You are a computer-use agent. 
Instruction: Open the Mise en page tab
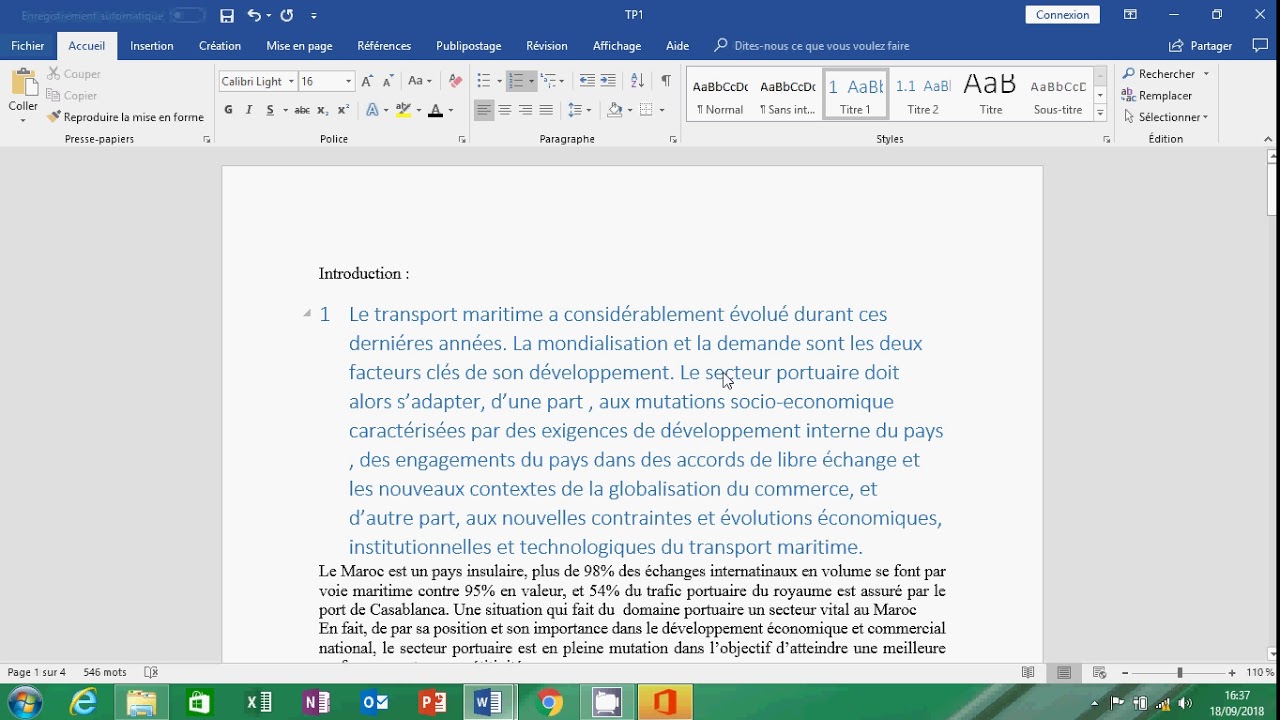coord(299,46)
